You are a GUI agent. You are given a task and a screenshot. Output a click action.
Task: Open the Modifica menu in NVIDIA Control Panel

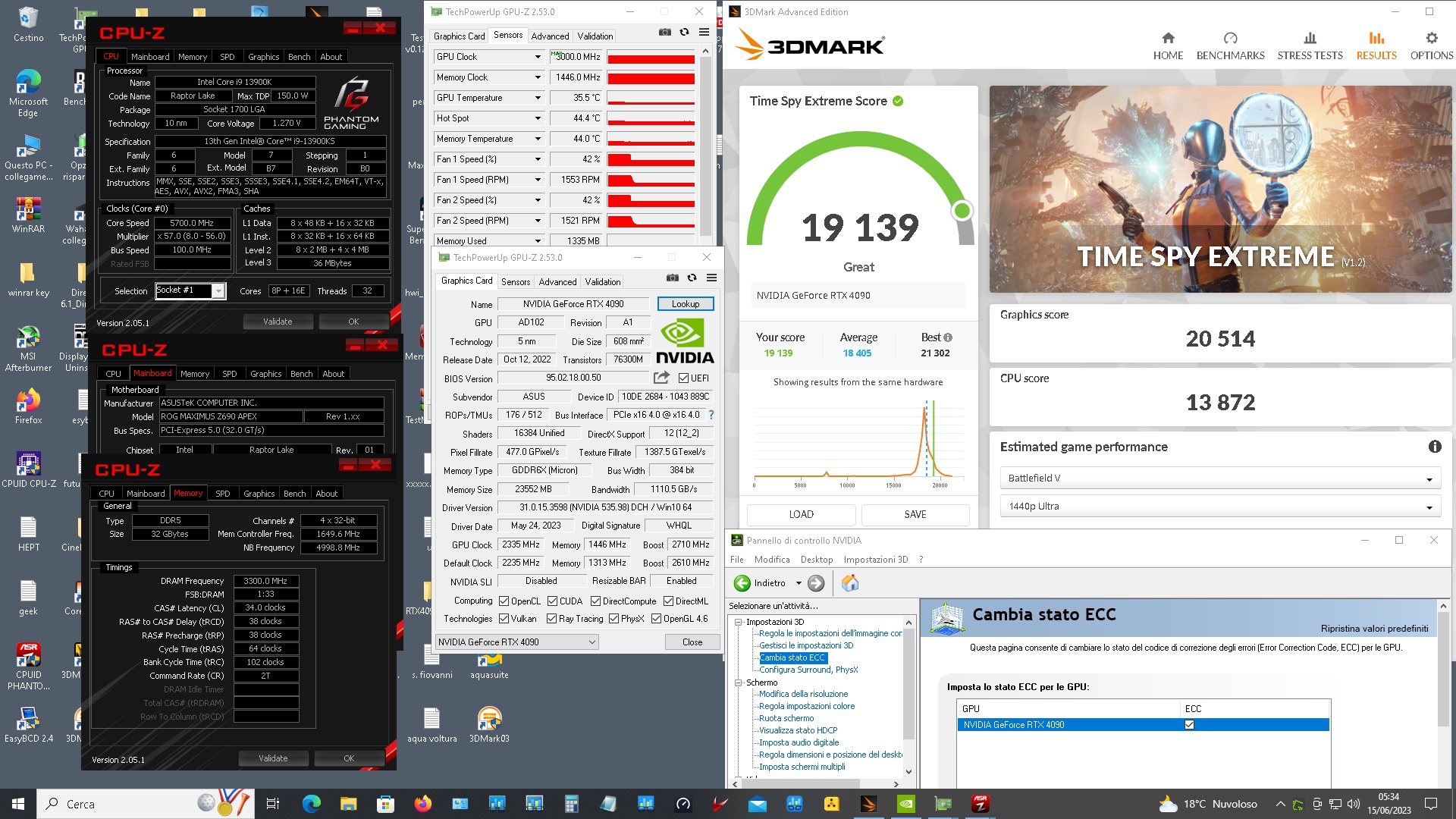tap(772, 560)
